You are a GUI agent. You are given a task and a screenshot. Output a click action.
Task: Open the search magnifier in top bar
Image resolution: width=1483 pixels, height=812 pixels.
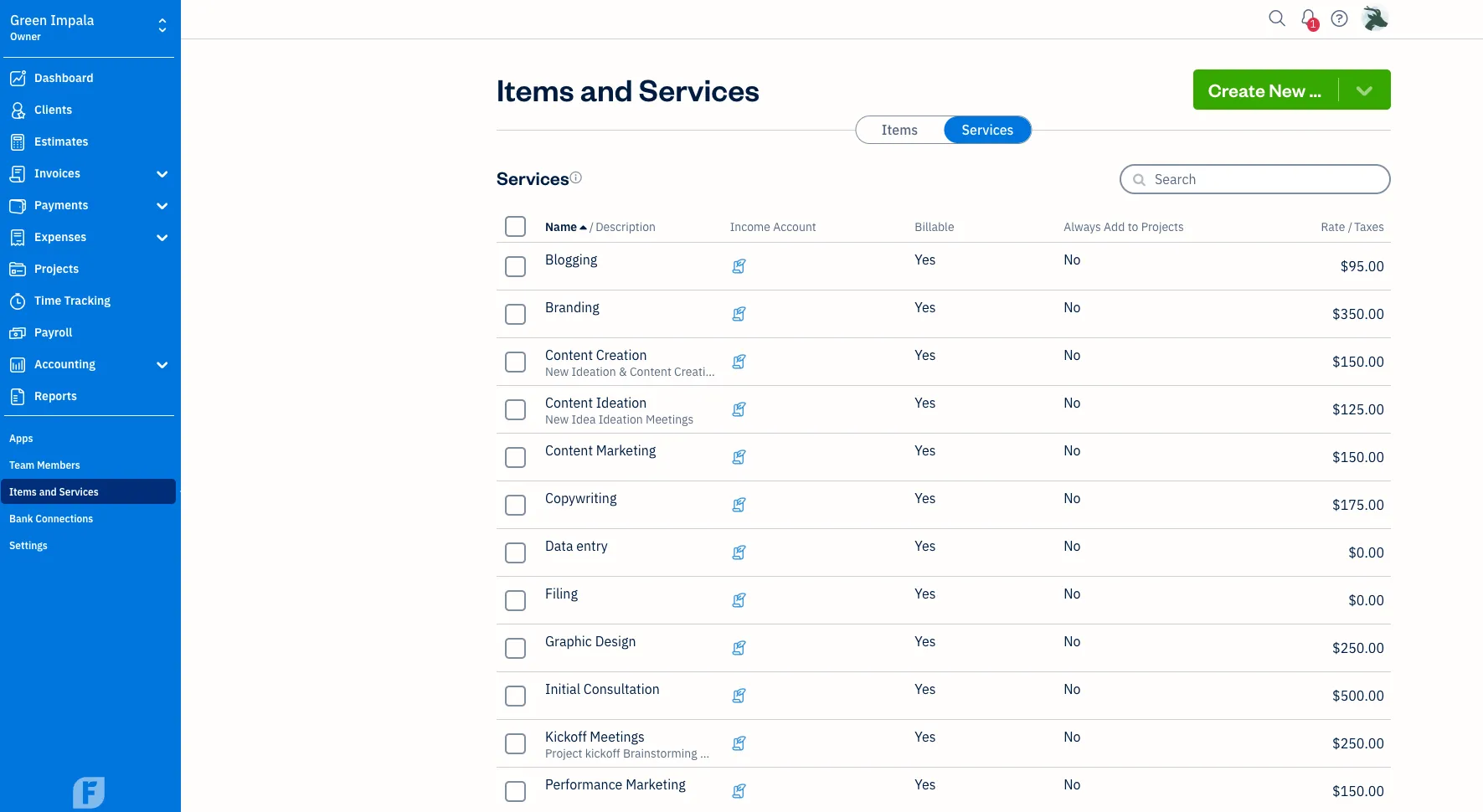[x=1276, y=18]
